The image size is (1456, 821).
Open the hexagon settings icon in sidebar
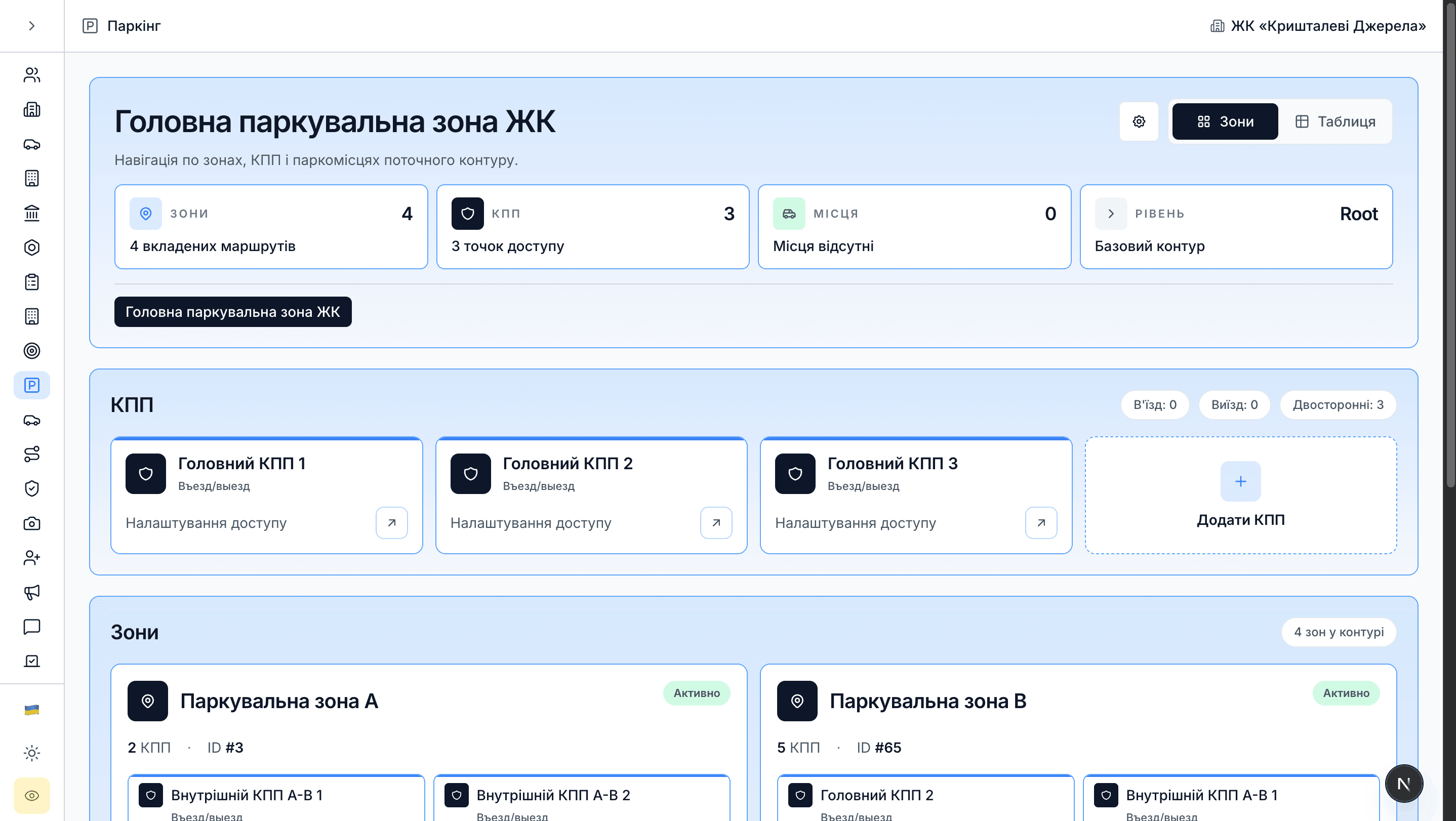32,248
